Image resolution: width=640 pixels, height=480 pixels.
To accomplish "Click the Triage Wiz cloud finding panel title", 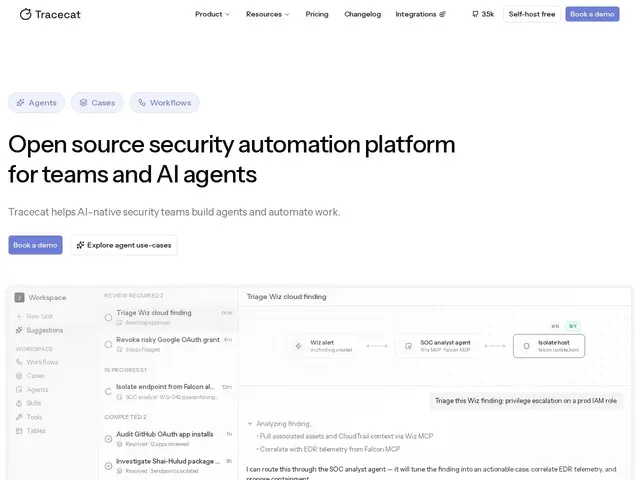I will (x=287, y=297).
